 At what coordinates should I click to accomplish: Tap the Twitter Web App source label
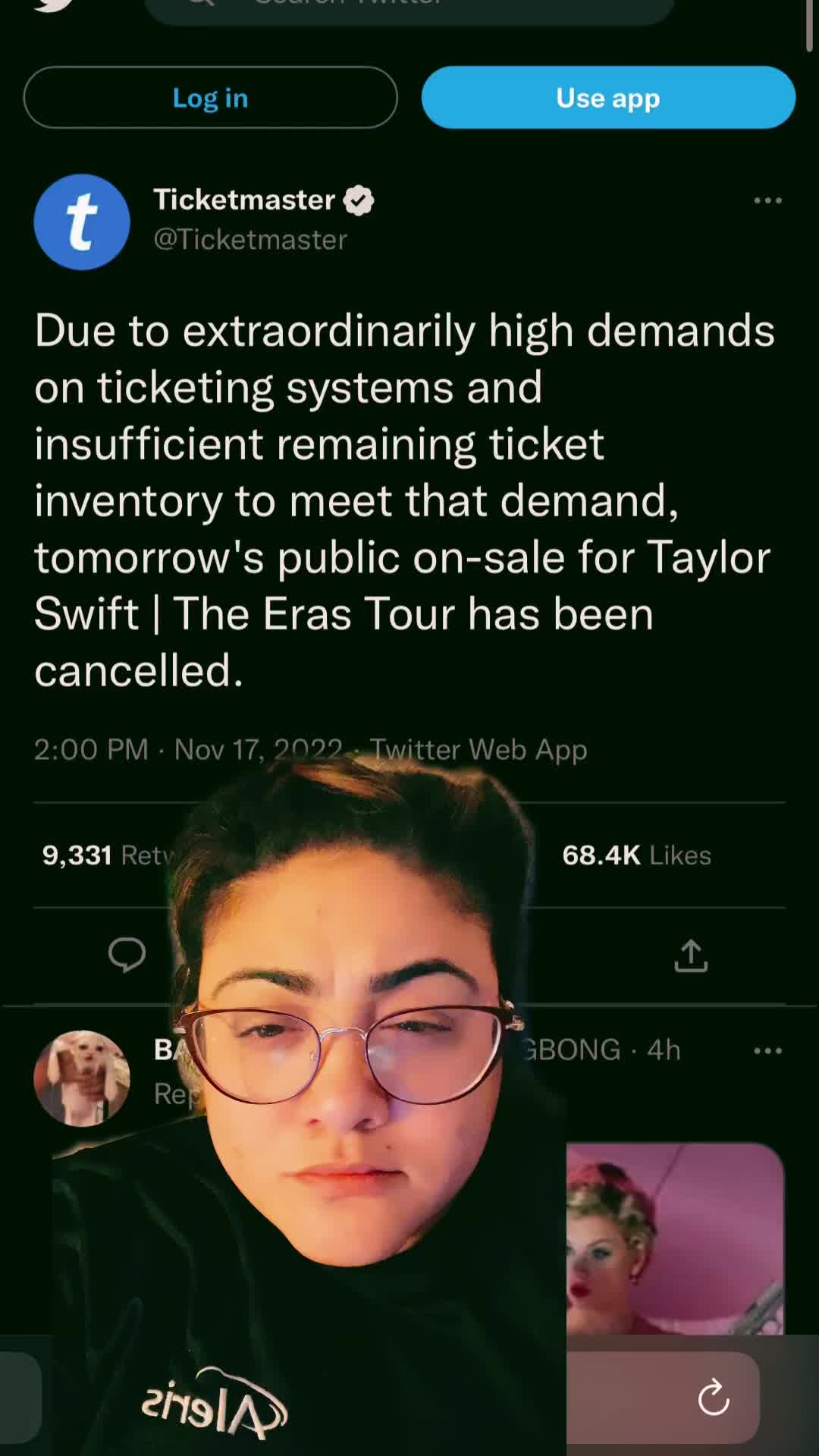point(479,749)
